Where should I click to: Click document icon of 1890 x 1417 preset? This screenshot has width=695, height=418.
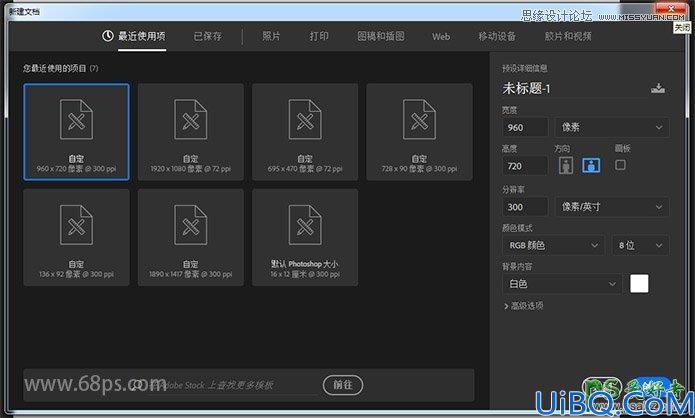(x=191, y=225)
